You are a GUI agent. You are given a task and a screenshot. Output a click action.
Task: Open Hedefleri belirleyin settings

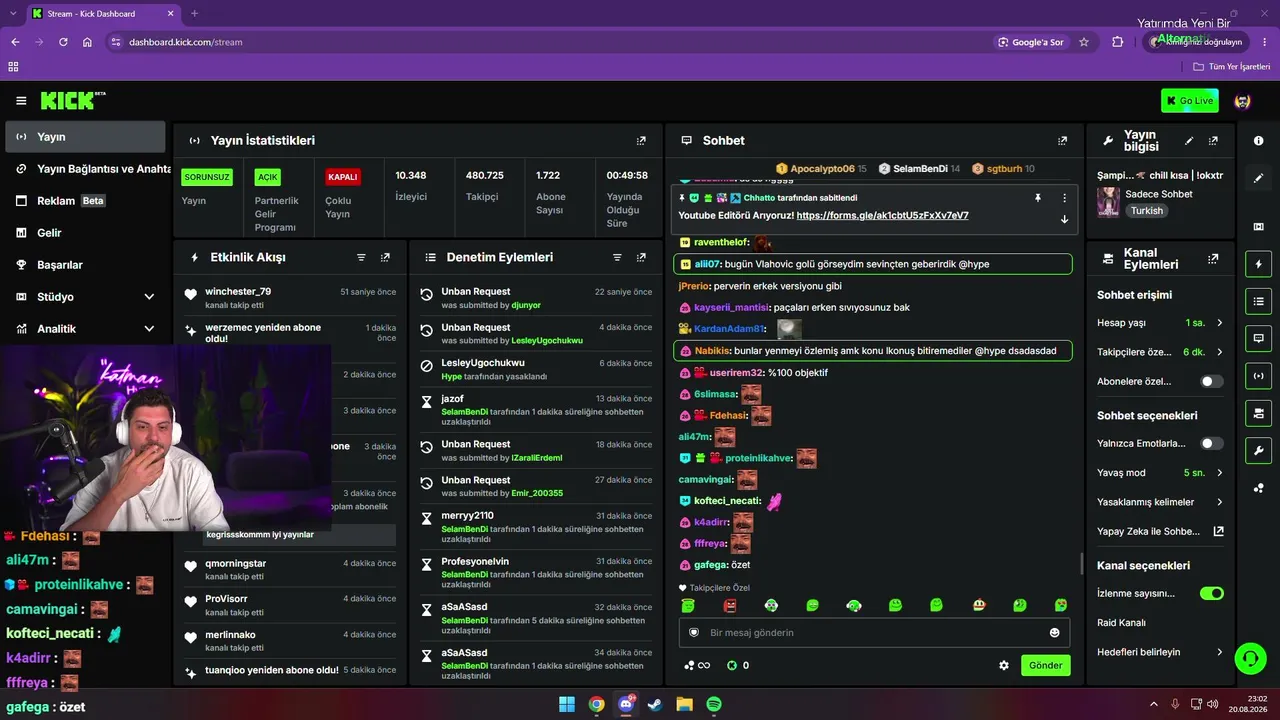click(1160, 652)
